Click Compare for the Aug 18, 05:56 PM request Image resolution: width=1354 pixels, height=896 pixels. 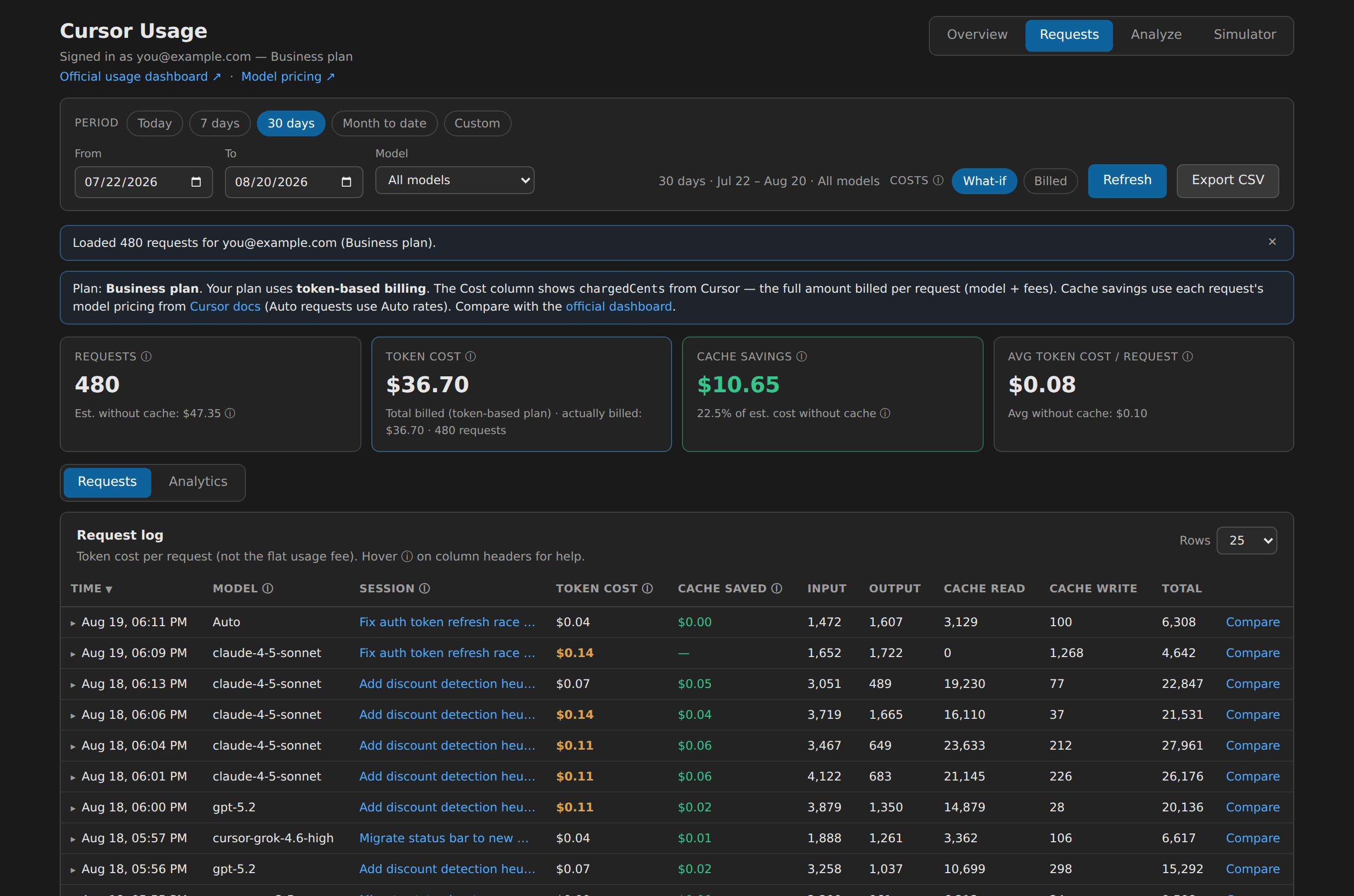[1252, 869]
